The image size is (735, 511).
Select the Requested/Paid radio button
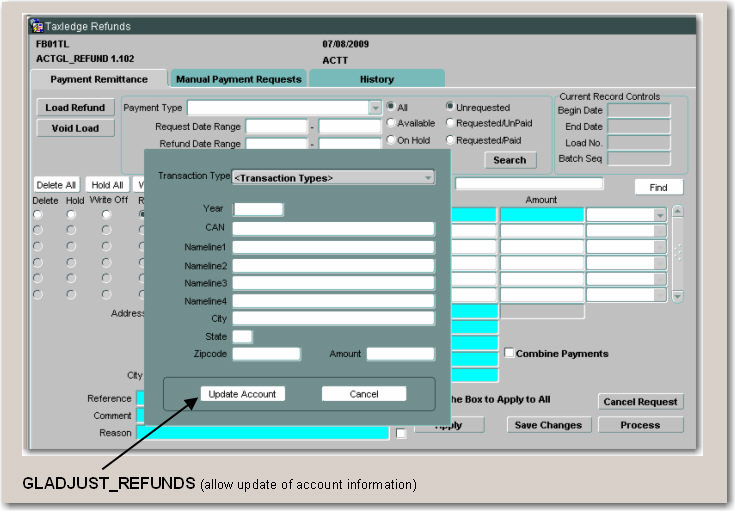point(450,141)
